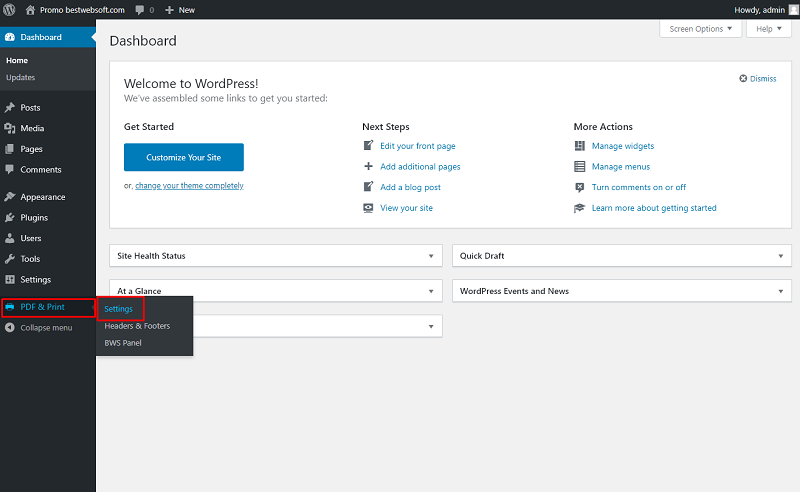
Task: Click the Pages icon in sidebar
Action: tap(10, 149)
